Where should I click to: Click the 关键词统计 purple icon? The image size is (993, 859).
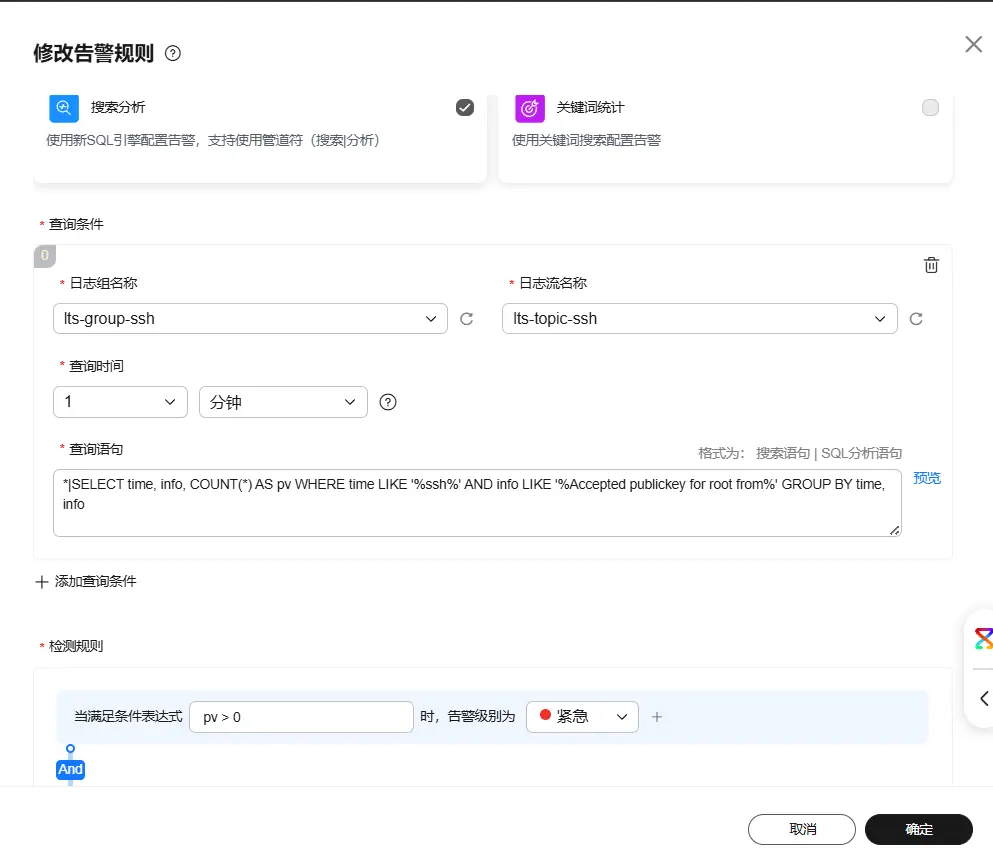[x=530, y=108]
